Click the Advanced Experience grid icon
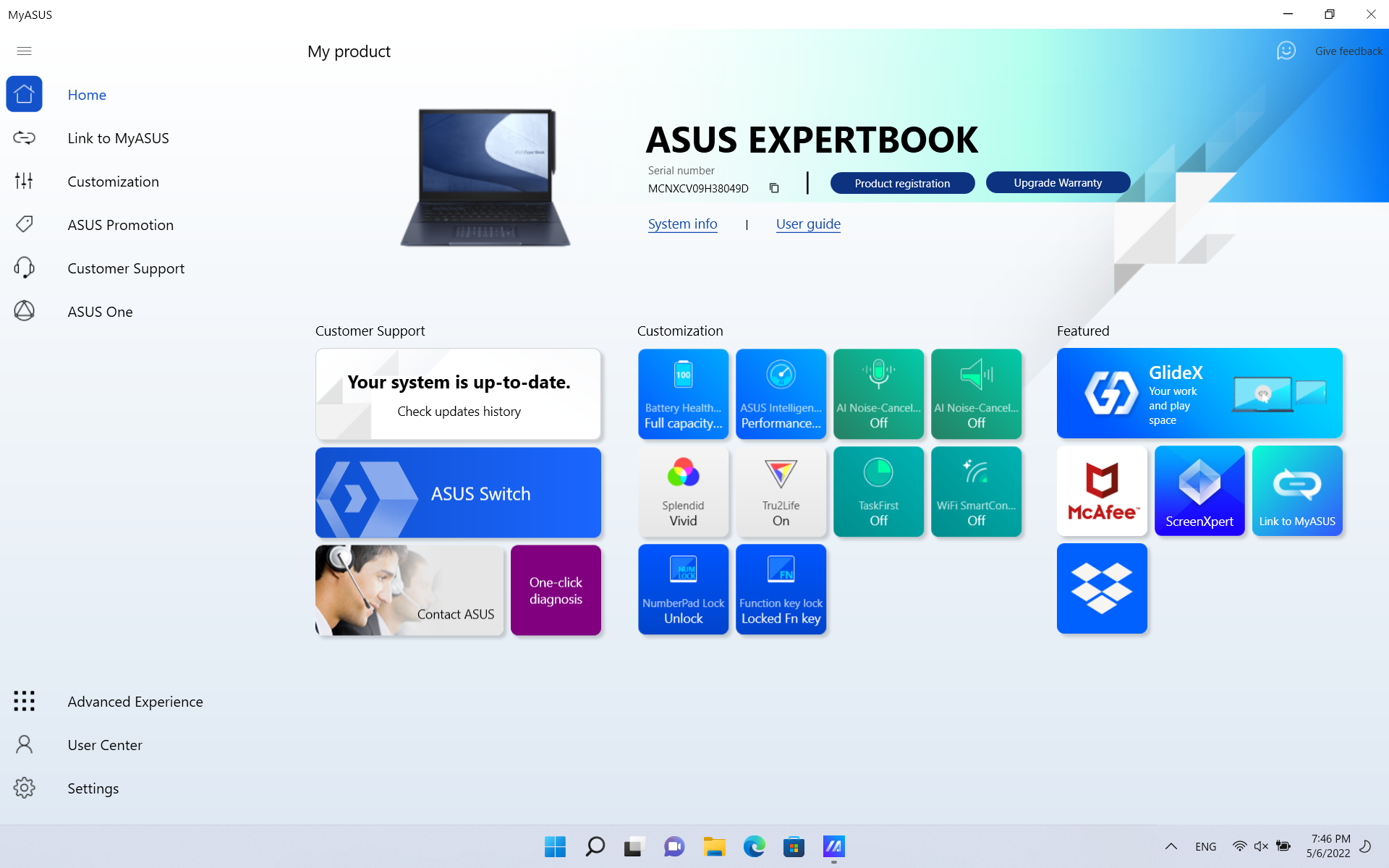 pos(24,701)
